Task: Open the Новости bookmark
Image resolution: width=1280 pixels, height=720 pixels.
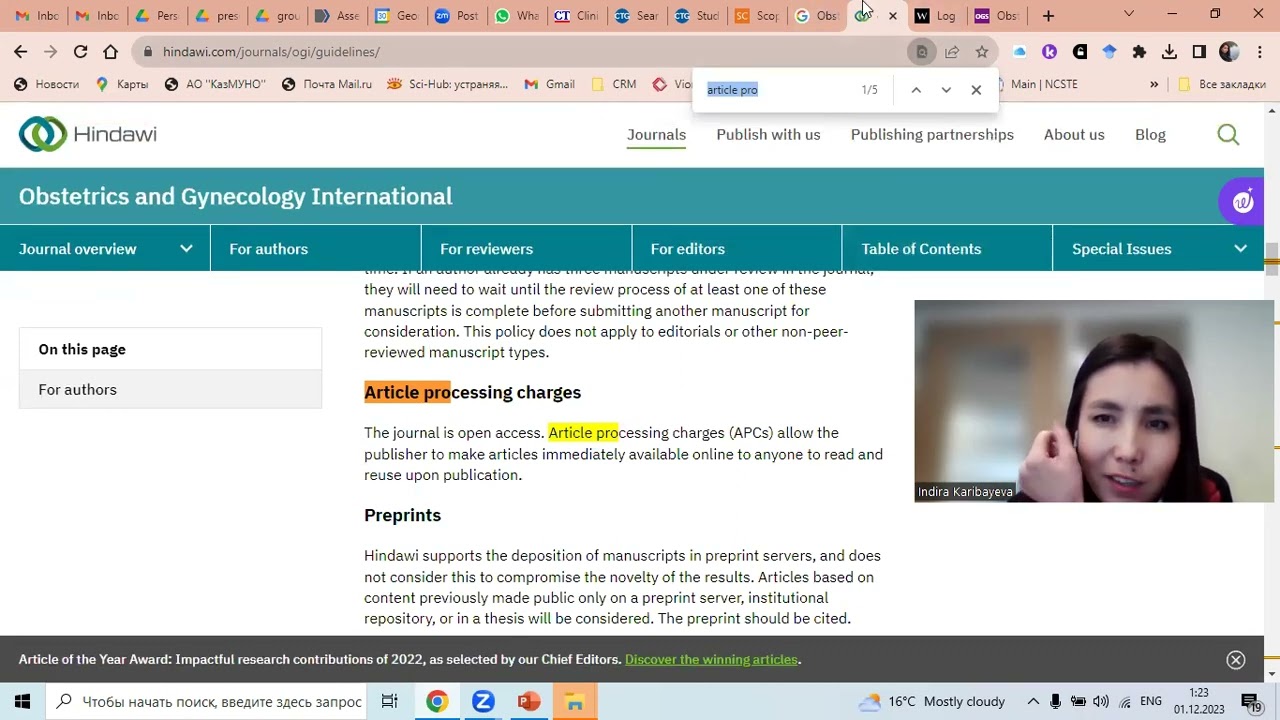Action: [47, 84]
